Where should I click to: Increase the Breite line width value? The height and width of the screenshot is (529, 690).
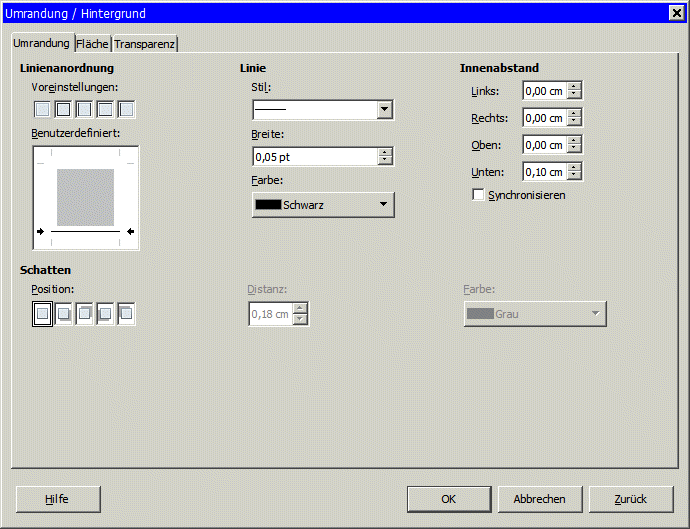[x=385, y=152]
